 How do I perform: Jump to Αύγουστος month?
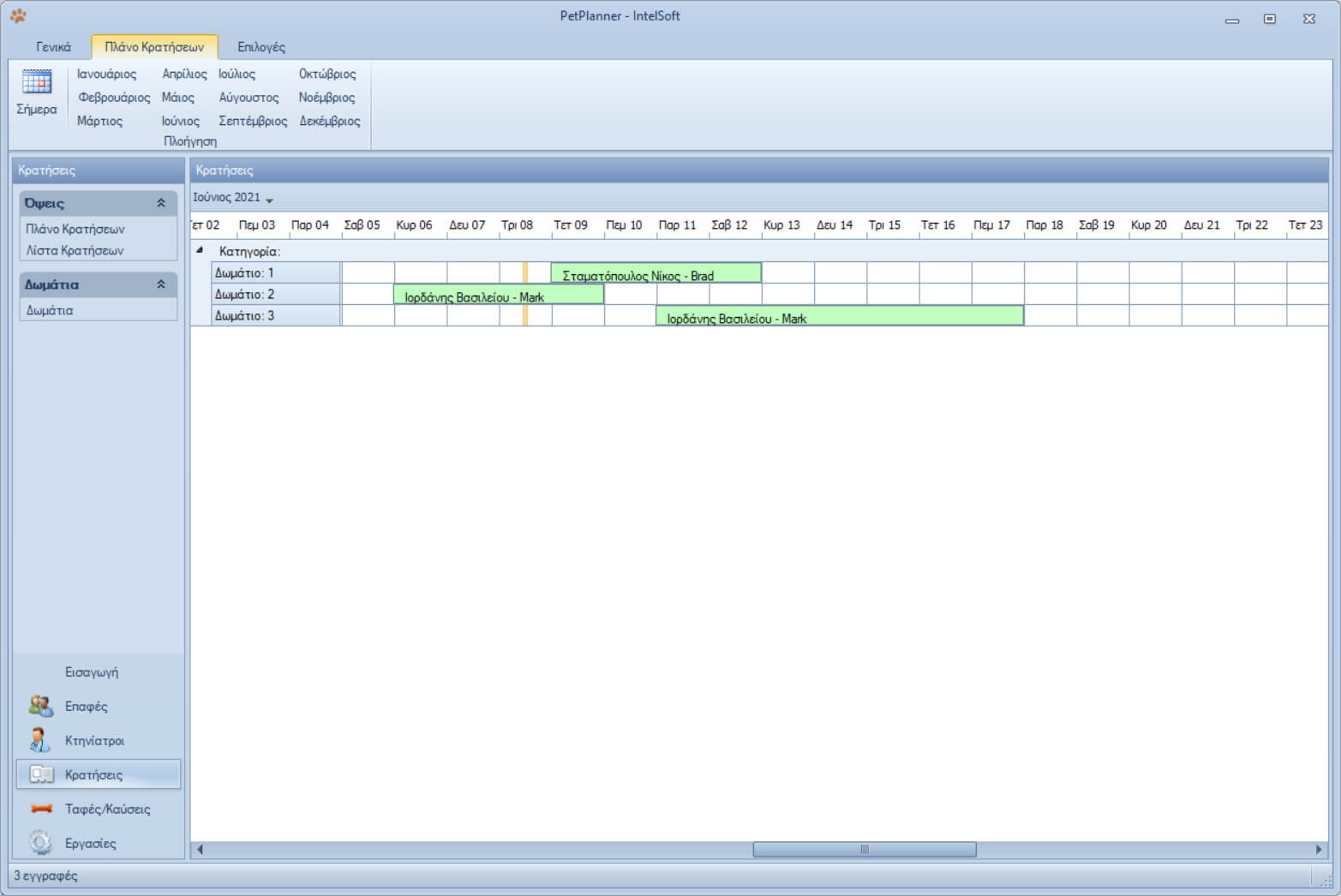[248, 98]
